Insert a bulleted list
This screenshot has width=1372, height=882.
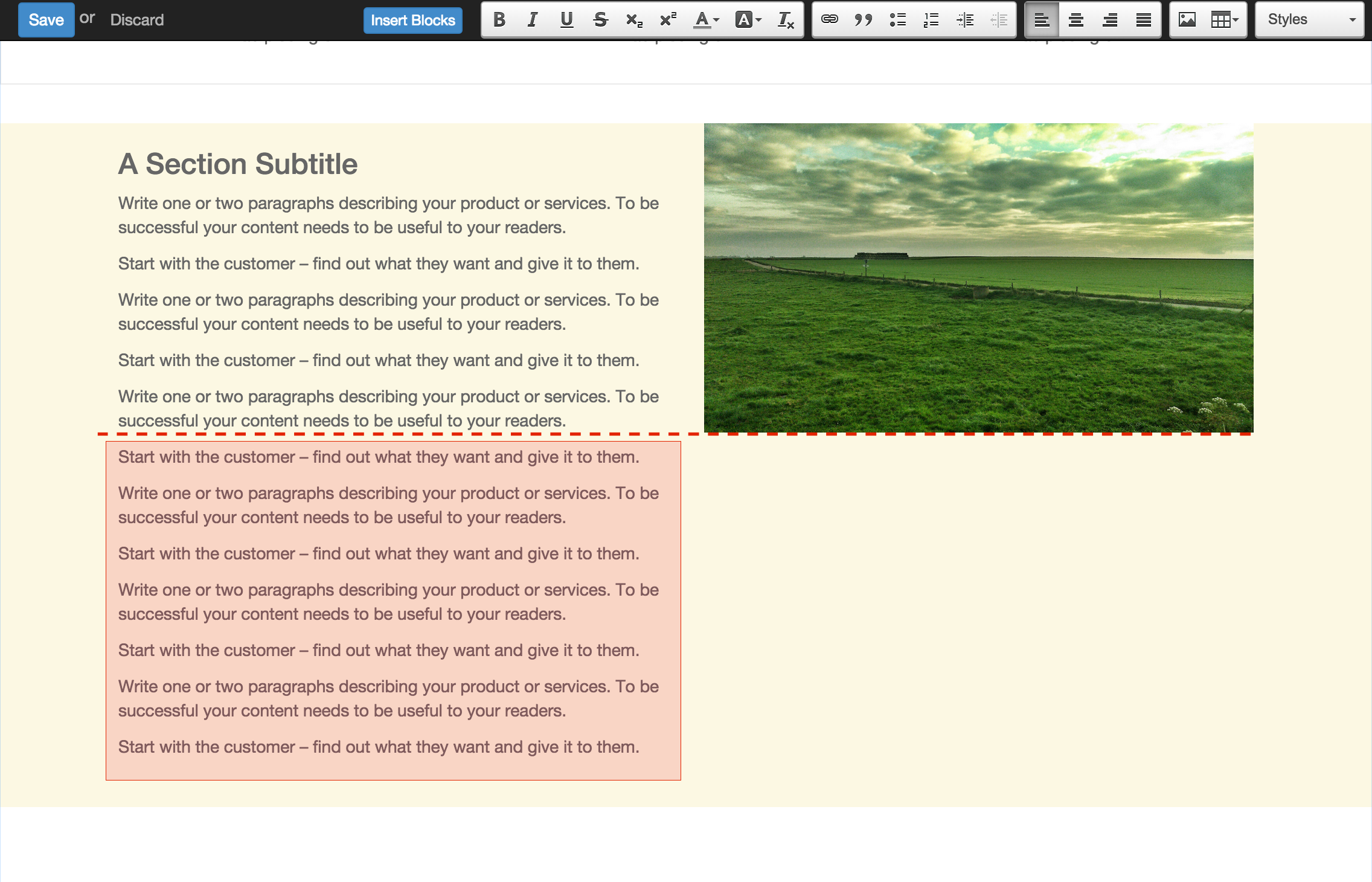click(897, 20)
